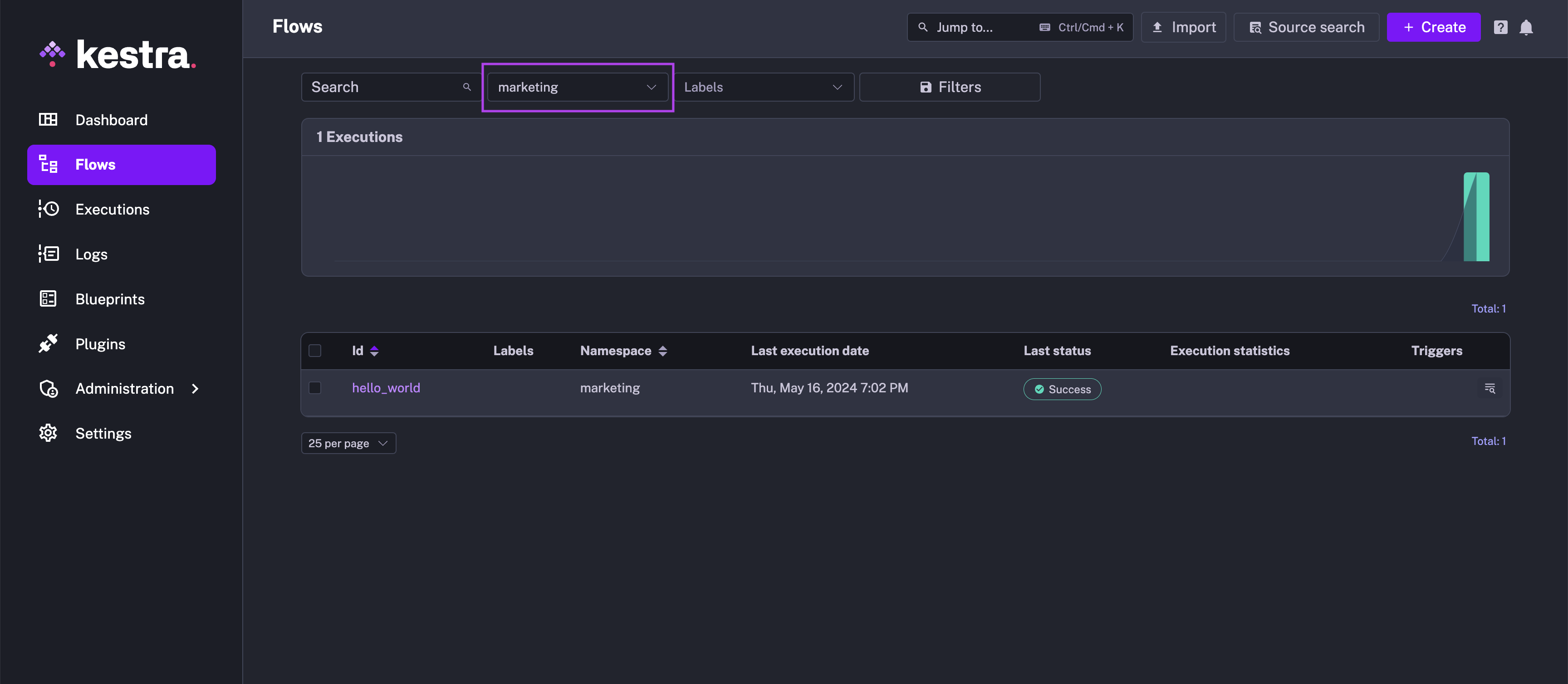Go to the Dashboard menu item
Screen dimensions: 1568x684
(x=112, y=119)
